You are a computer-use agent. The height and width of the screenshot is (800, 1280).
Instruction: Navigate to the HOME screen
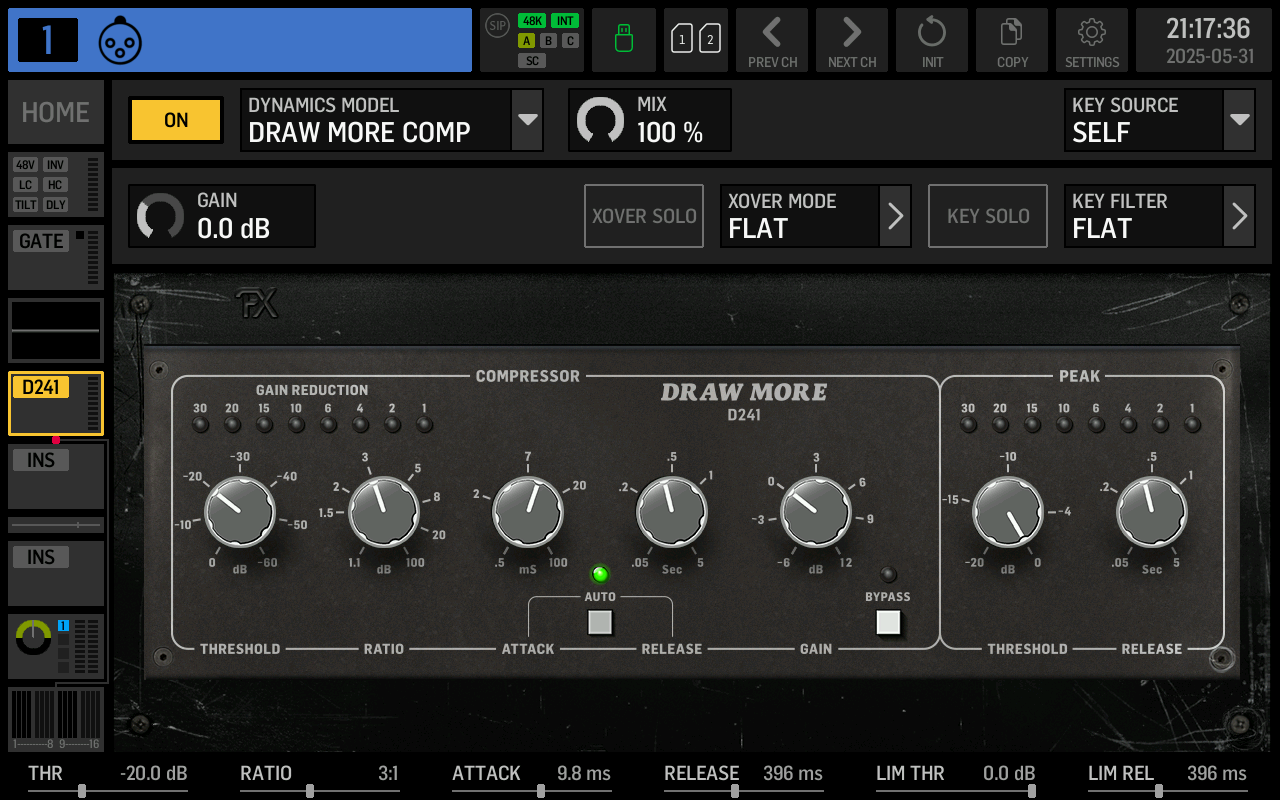click(55, 112)
